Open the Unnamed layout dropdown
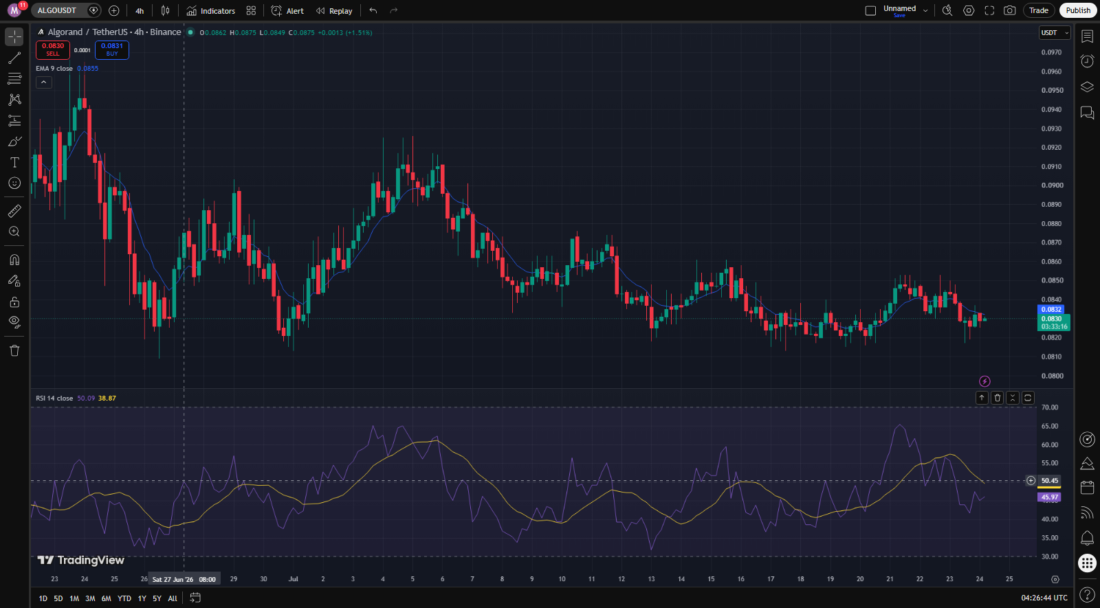Viewport: 1100px width, 608px height. point(906,11)
